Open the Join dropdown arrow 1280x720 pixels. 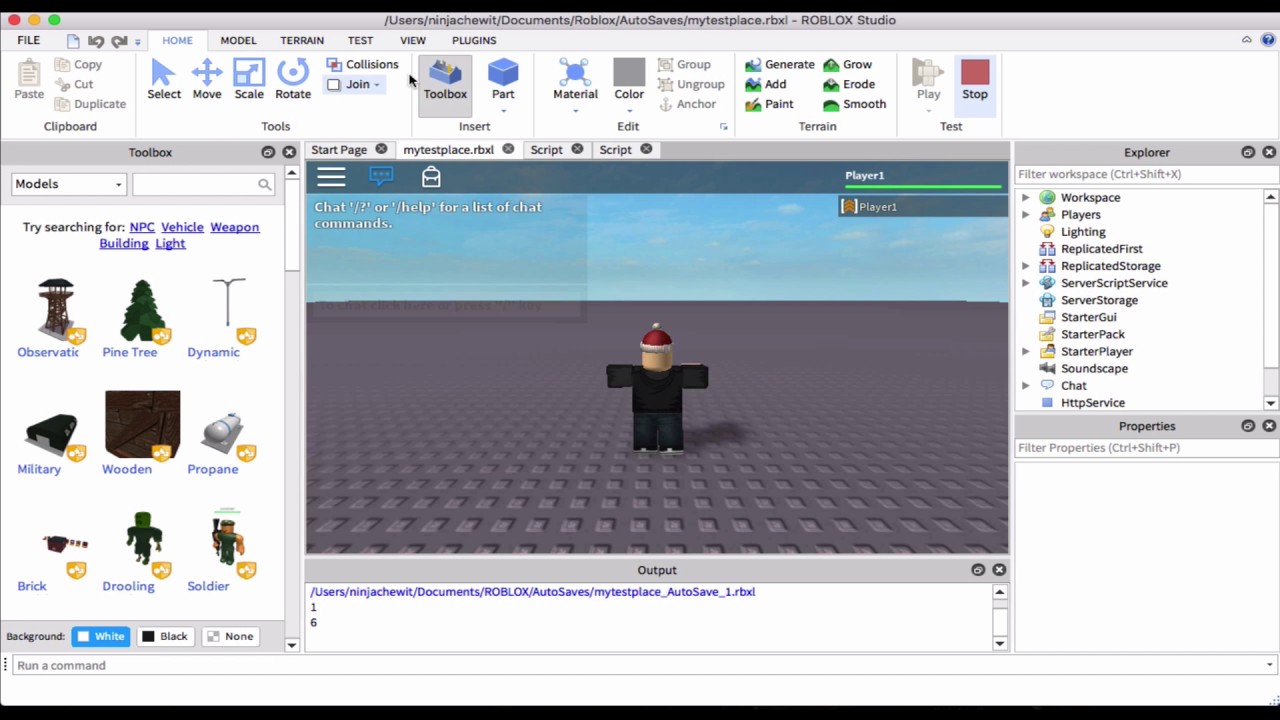pyautogui.click(x=377, y=85)
